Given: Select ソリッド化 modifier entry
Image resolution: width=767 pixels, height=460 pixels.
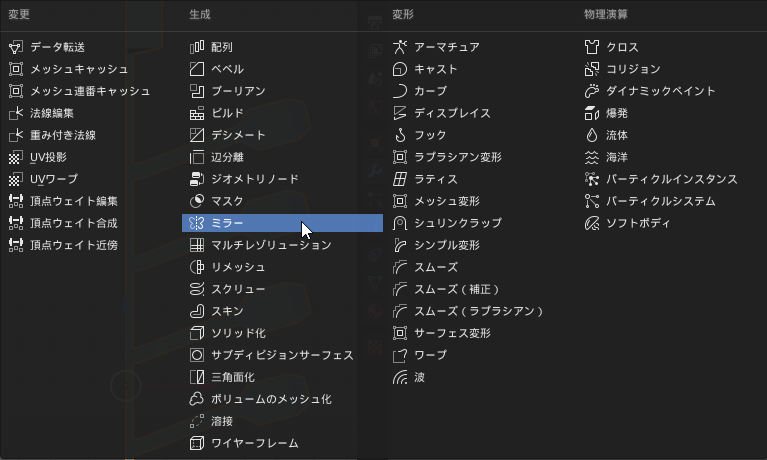Looking at the screenshot, I should 238,333.
